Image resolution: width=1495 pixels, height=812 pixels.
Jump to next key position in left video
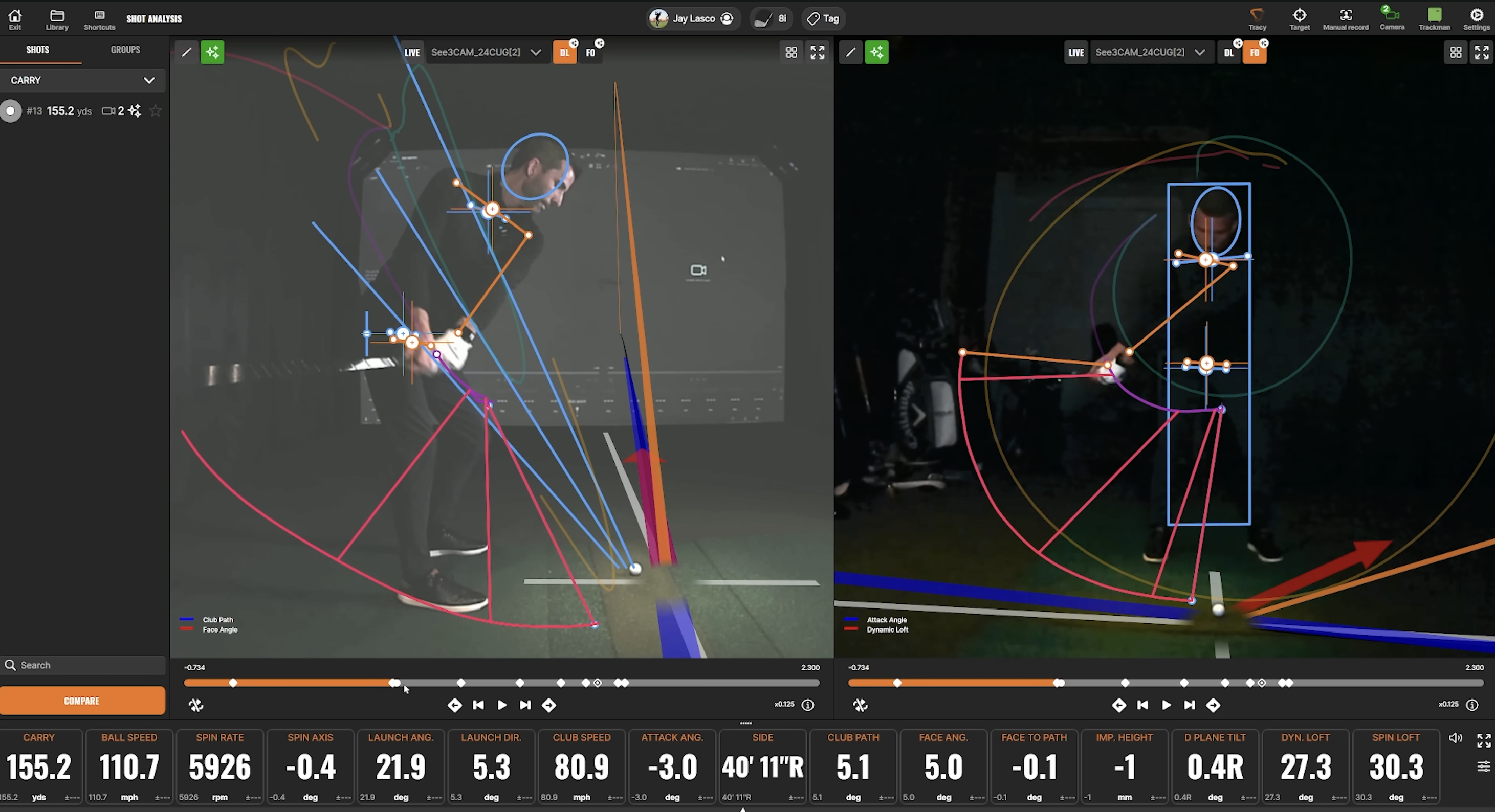pyautogui.click(x=549, y=705)
